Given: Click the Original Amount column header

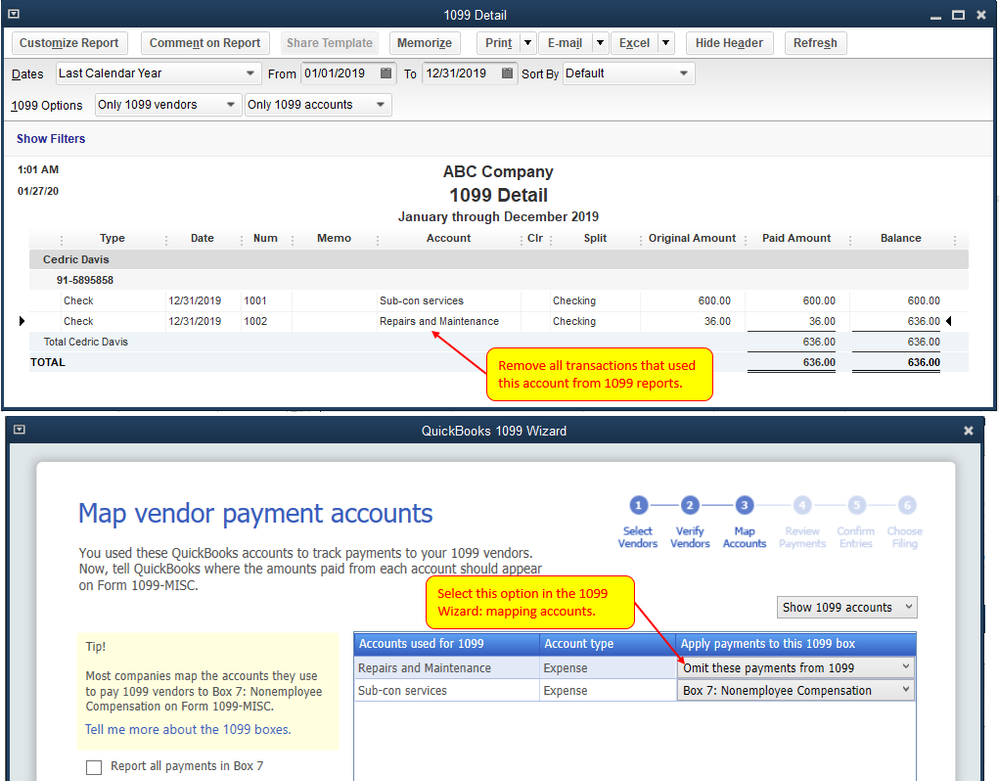Looking at the screenshot, I should tap(692, 238).
